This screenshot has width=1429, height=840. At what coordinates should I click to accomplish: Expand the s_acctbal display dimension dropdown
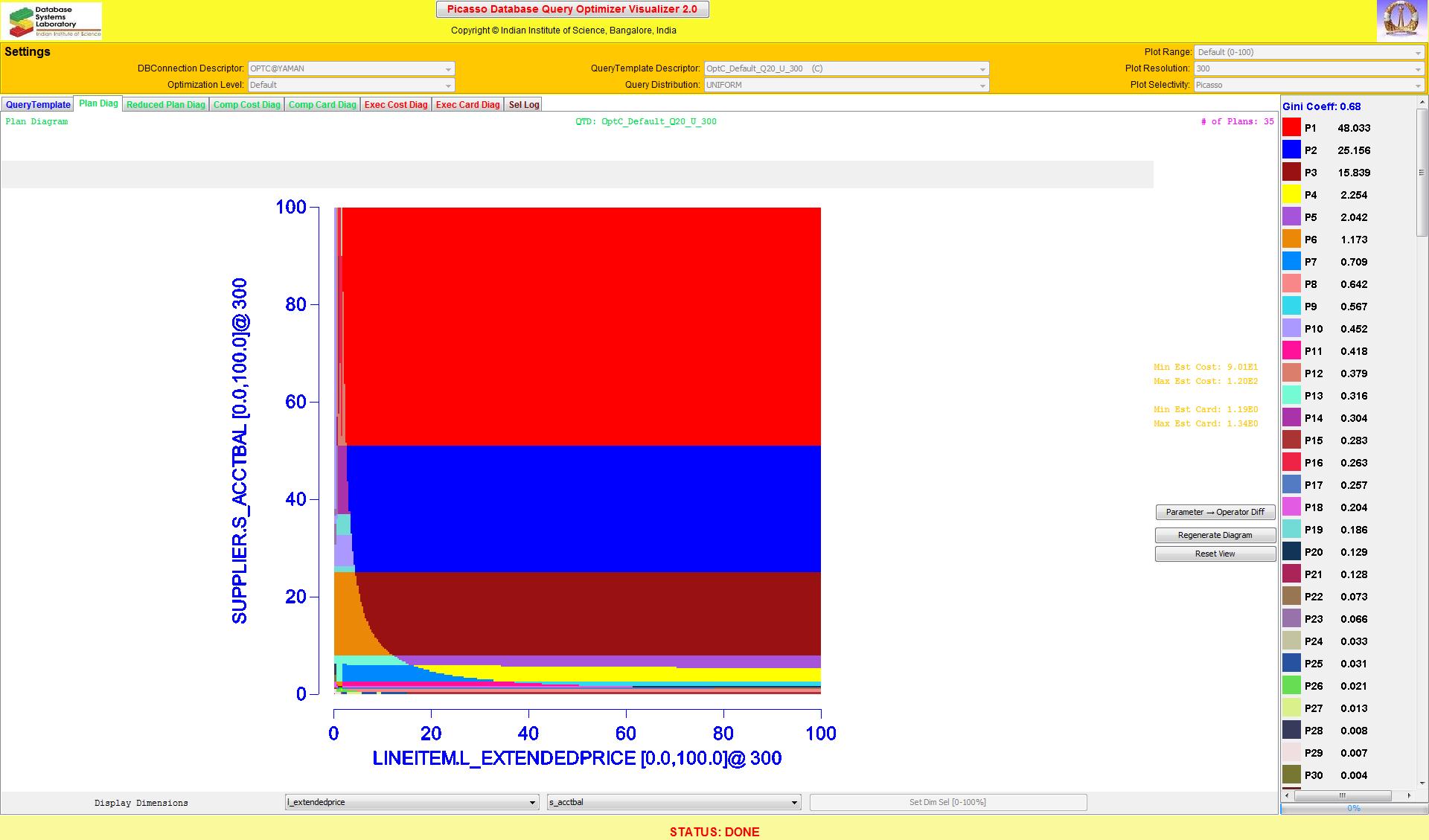click(674, 802)
